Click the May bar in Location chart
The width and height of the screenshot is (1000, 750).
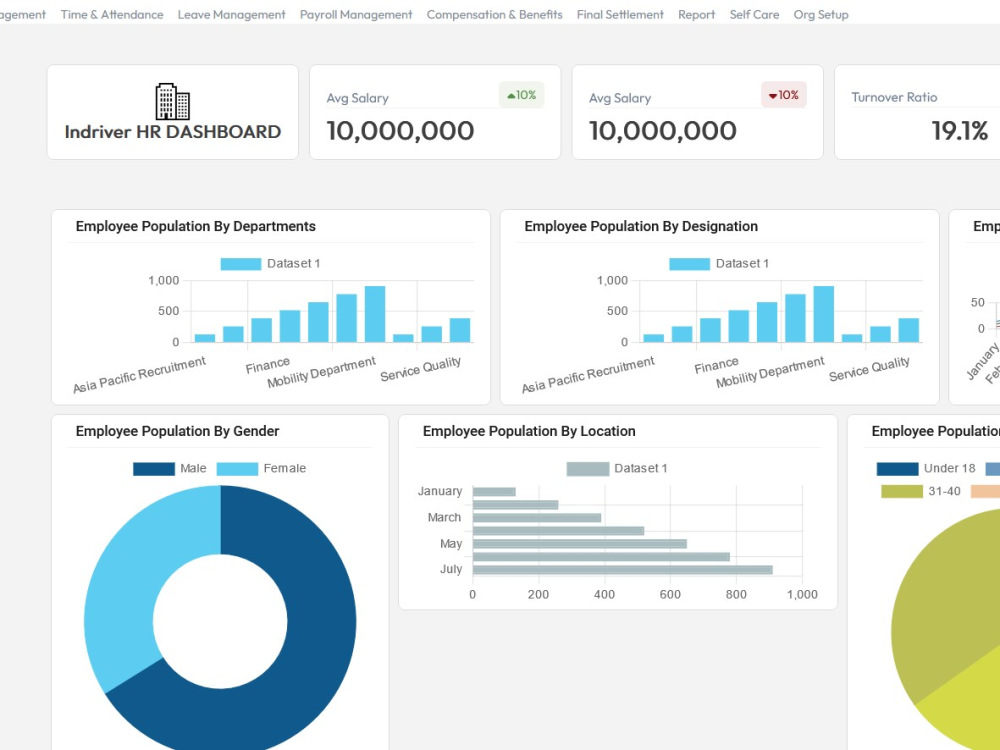(580, 544)
